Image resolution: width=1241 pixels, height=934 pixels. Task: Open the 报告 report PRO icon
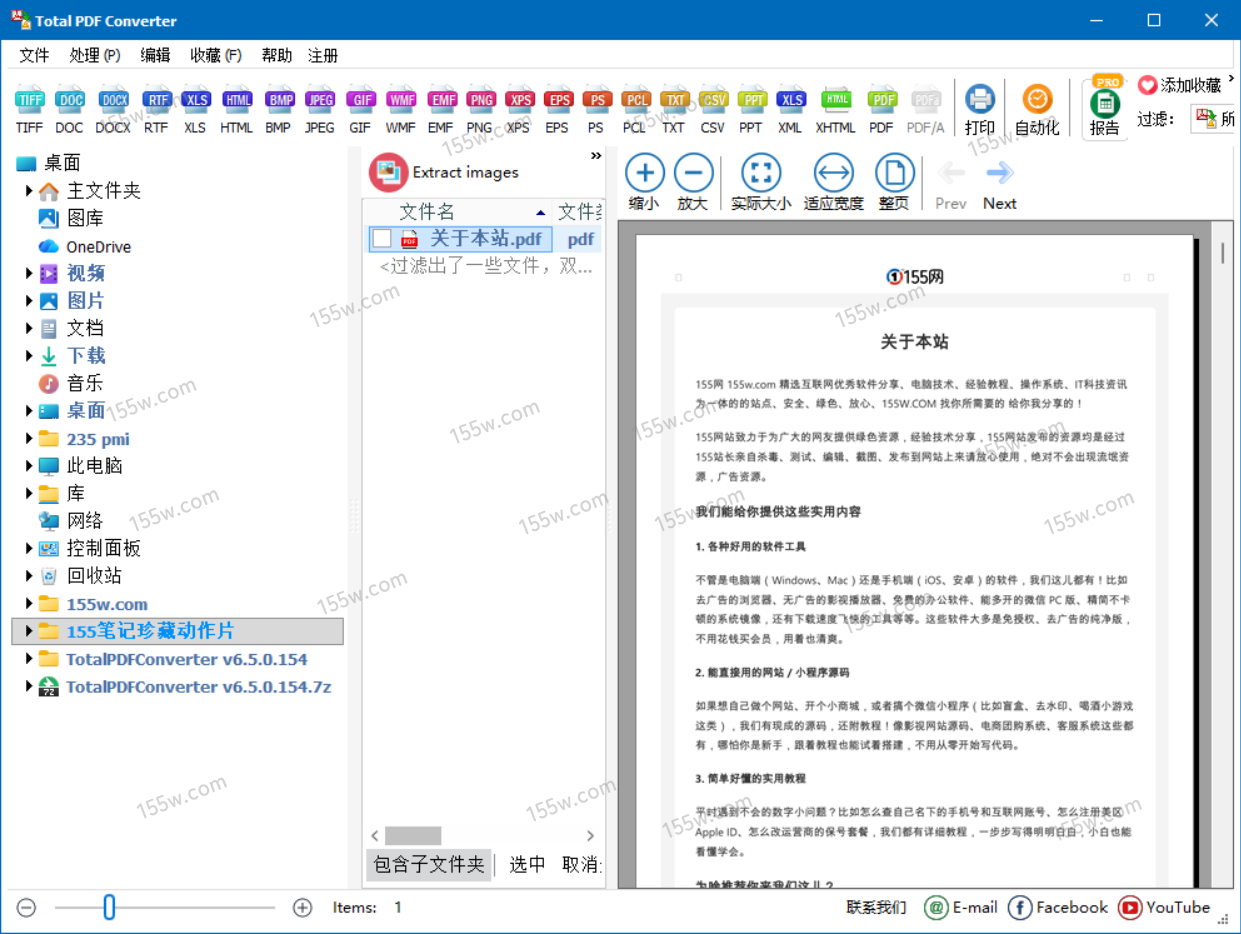click(1105, 104)
